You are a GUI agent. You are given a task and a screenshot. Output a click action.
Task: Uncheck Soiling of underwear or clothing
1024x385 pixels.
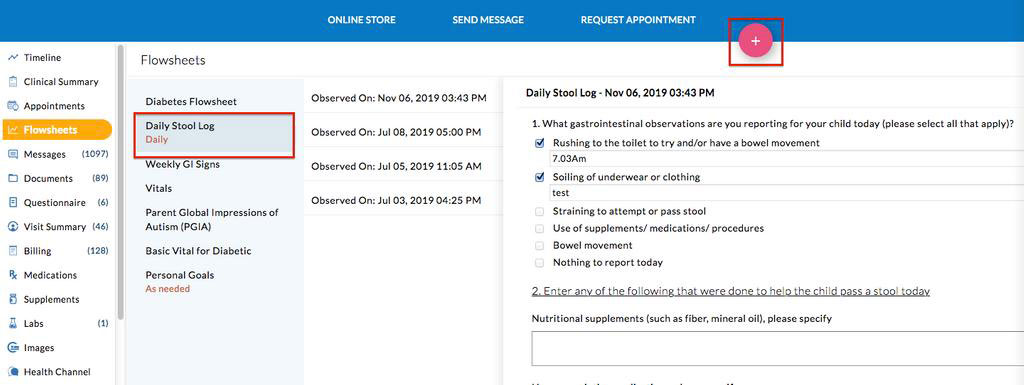tap(539, 177)
